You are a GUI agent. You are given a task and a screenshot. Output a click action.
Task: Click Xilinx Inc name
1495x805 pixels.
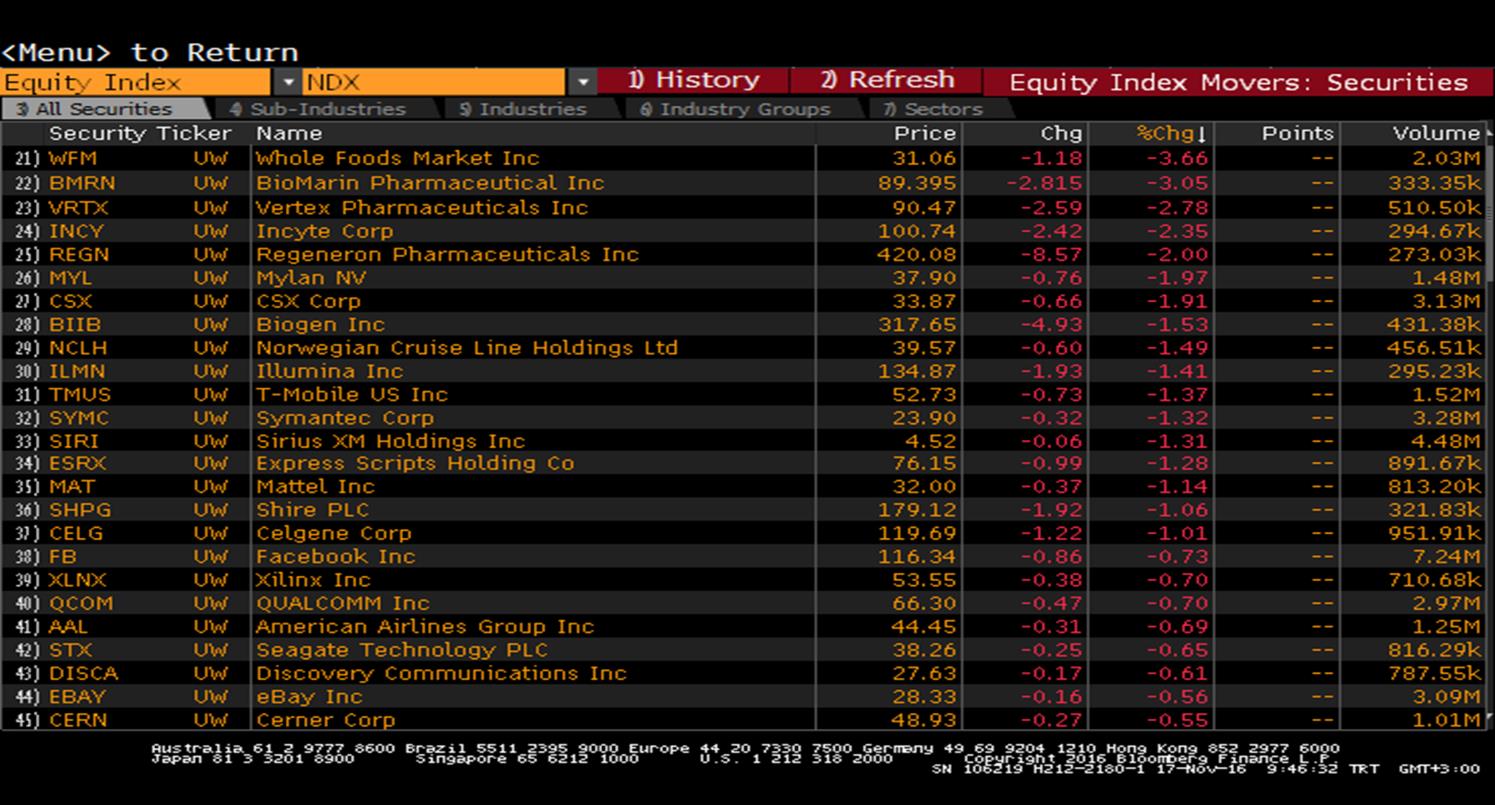313,580
